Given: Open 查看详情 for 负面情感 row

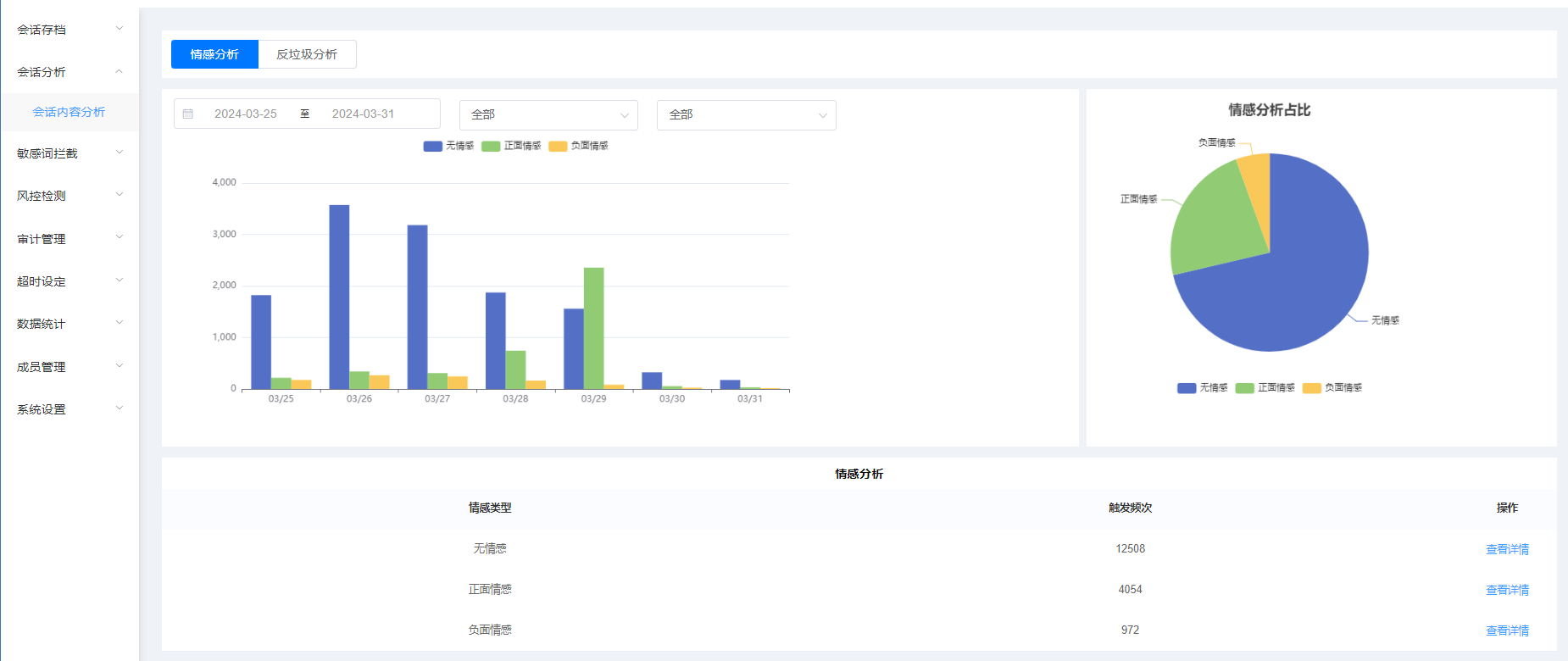Looking at the screenshot, I should click(x=1507, y=630).
